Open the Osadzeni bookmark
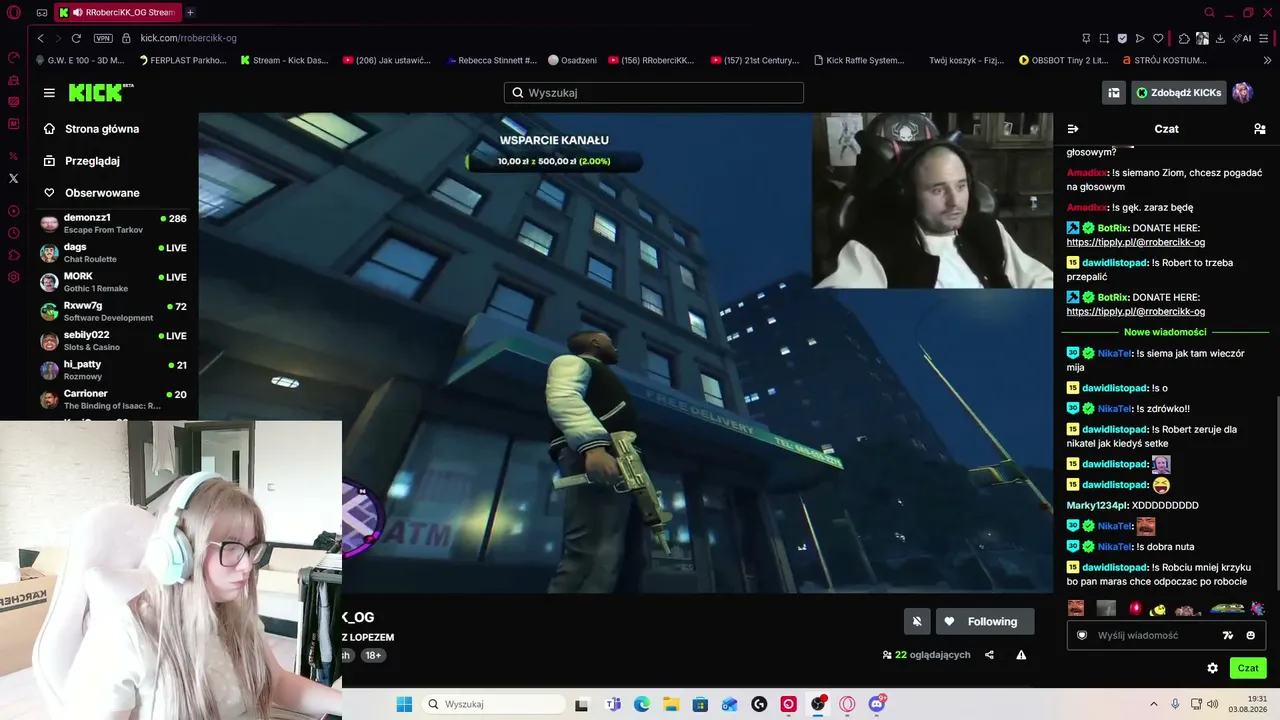The width and height of the screenshot is (1280, 720). coord(572,60)
